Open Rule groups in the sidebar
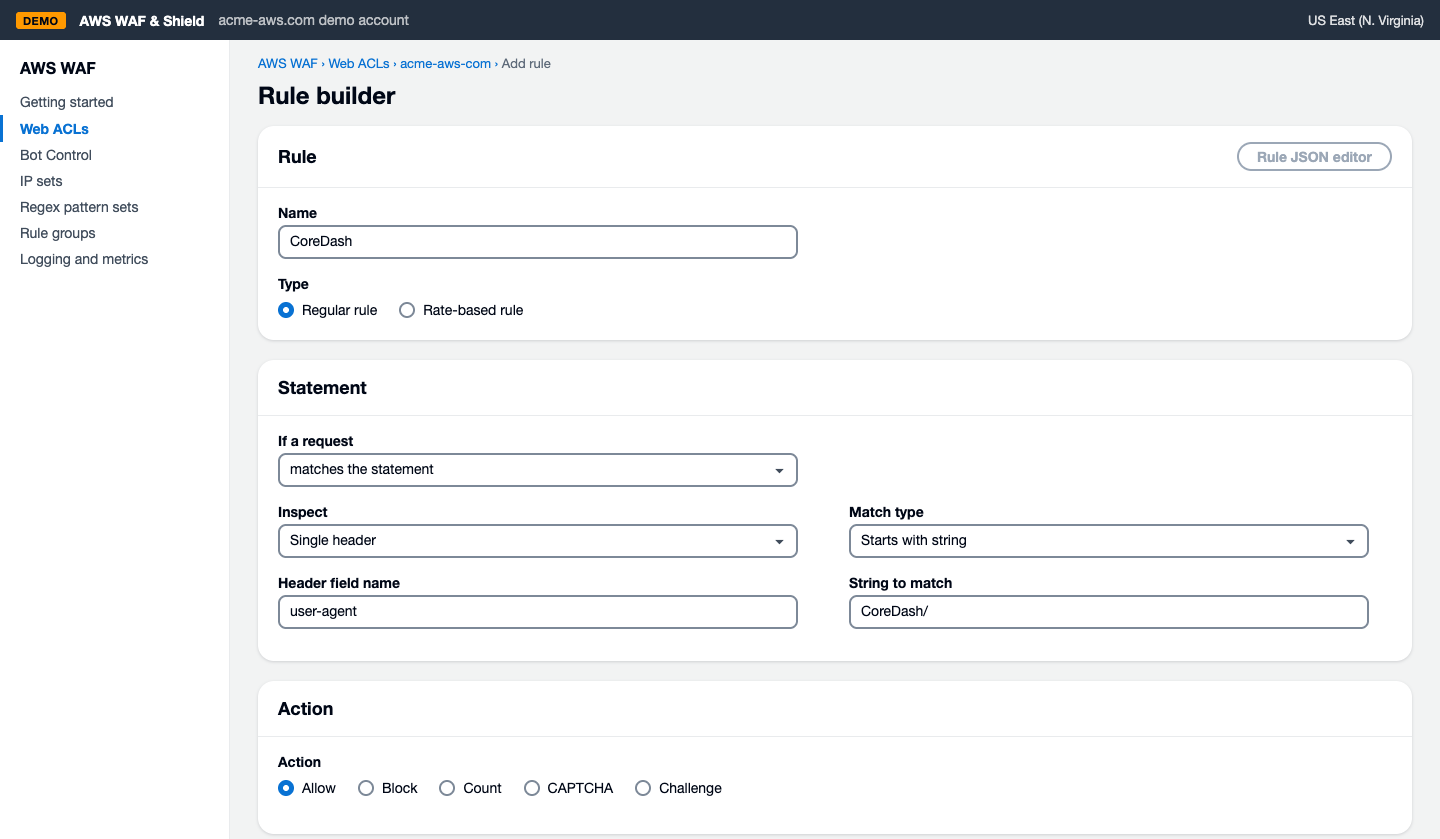Screen dimensions: 1440x839 coord(58,233)
